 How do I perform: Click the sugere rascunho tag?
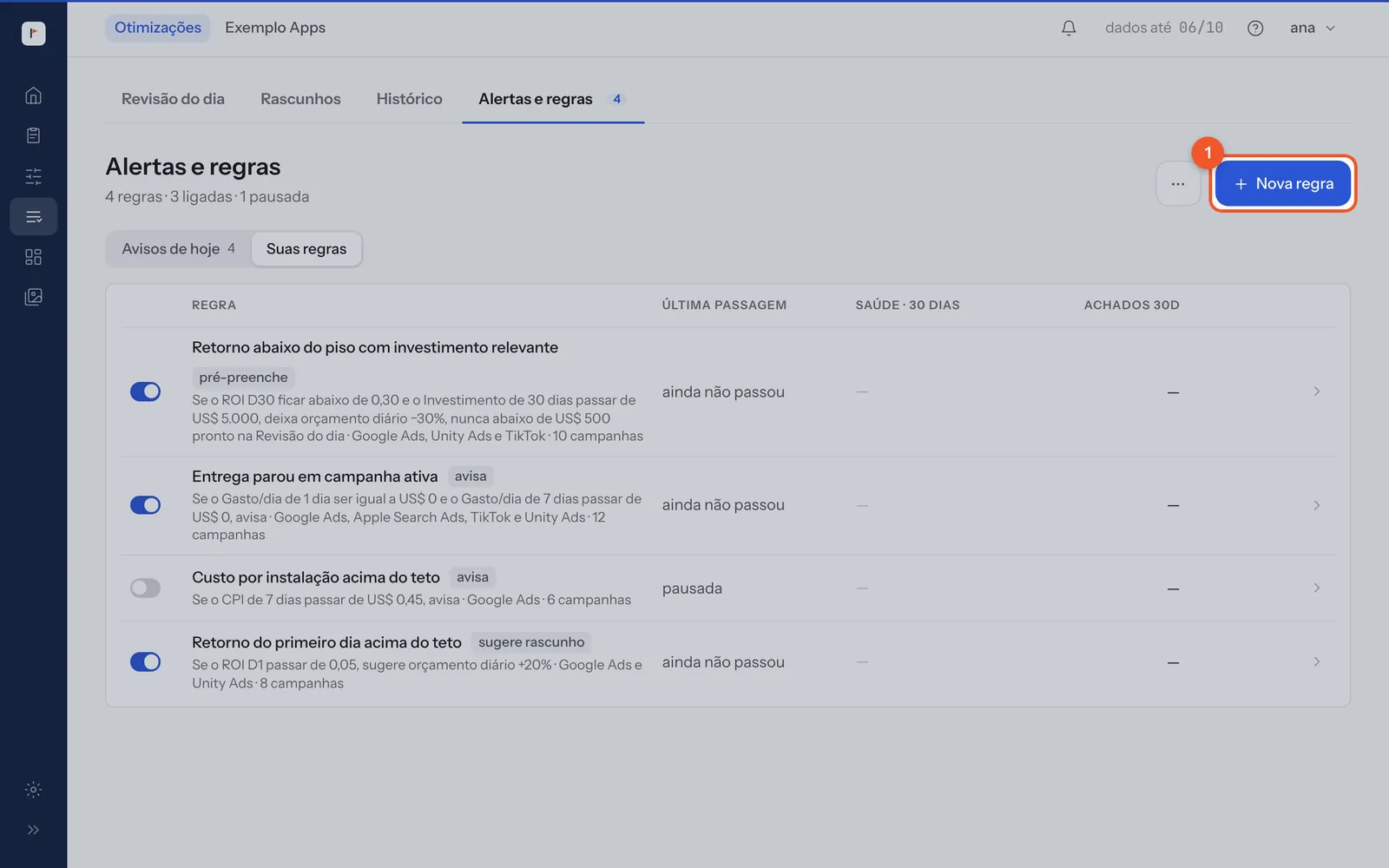pos(531,642)
